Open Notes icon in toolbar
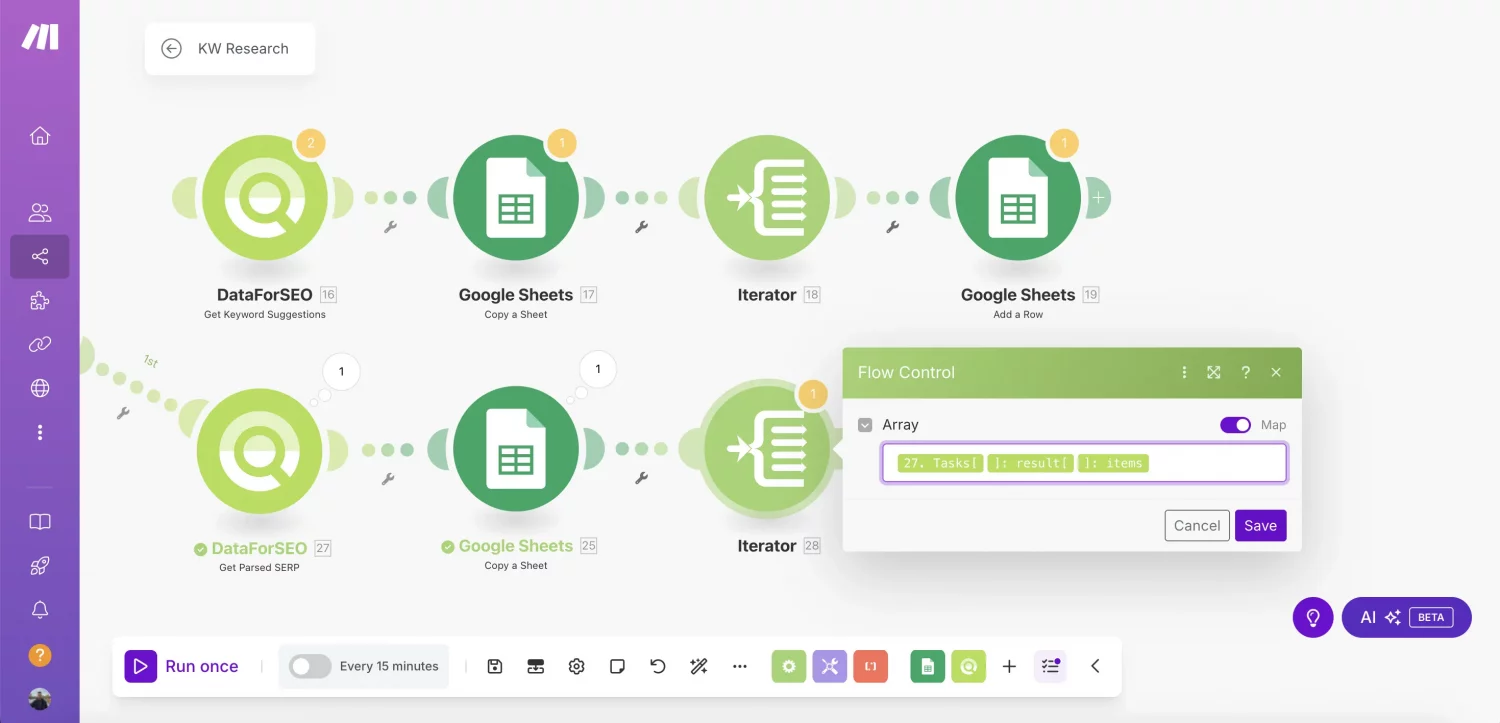 (x=617, y=666)
